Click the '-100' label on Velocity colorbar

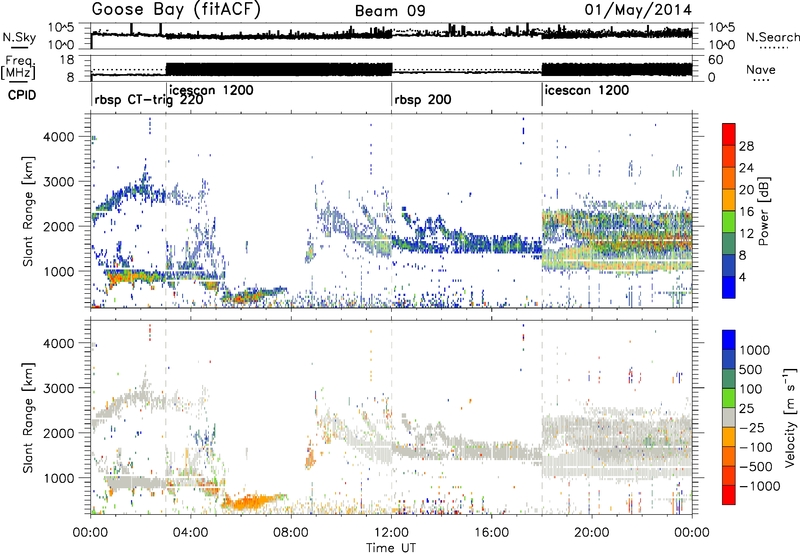[756, 447]
